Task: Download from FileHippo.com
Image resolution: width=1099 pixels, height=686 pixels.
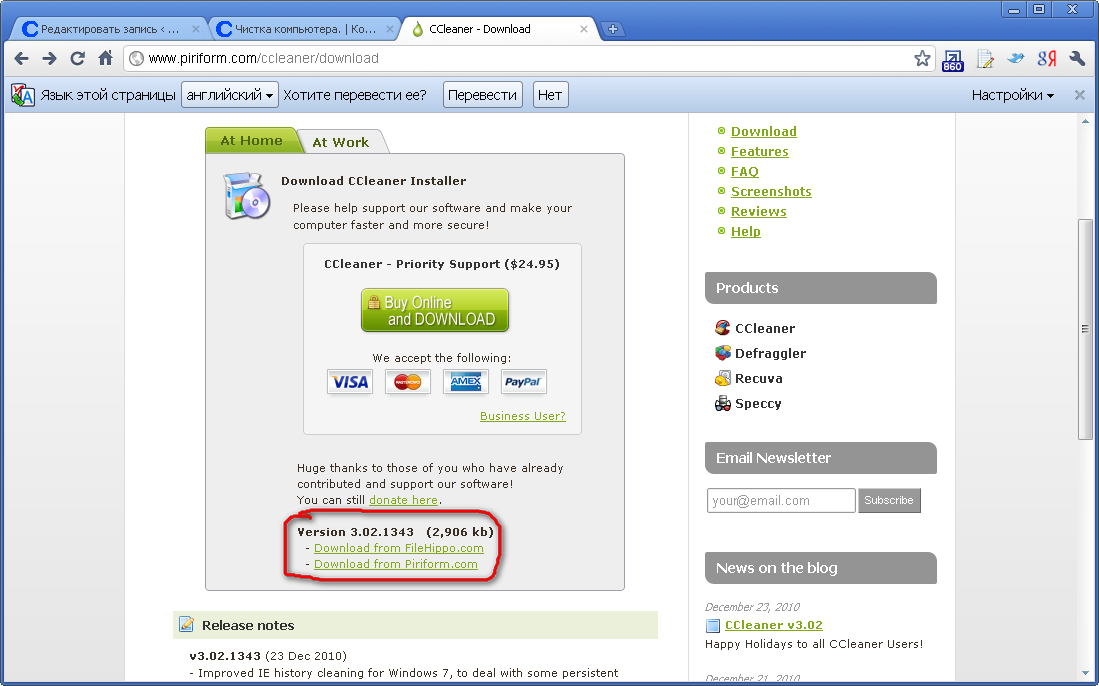Action: point(399,548)
